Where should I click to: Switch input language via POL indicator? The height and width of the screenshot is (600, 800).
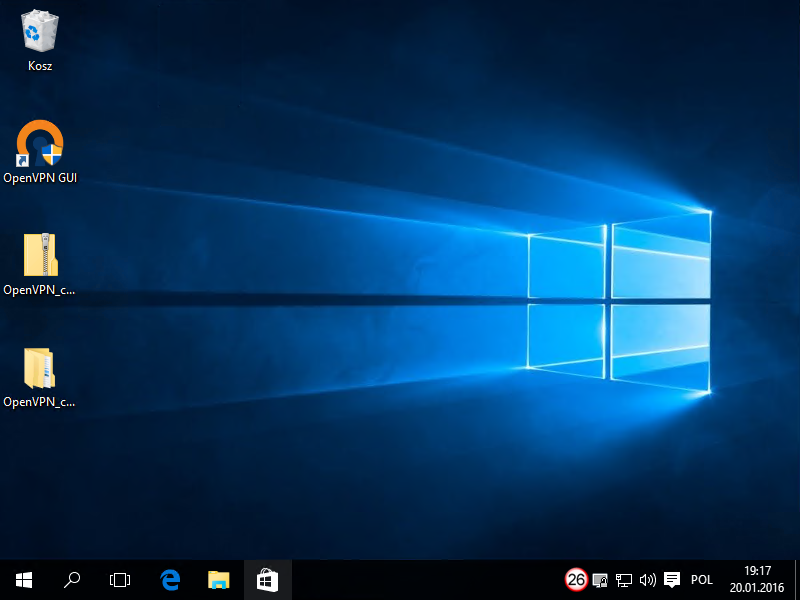click(x=702, y=580)
